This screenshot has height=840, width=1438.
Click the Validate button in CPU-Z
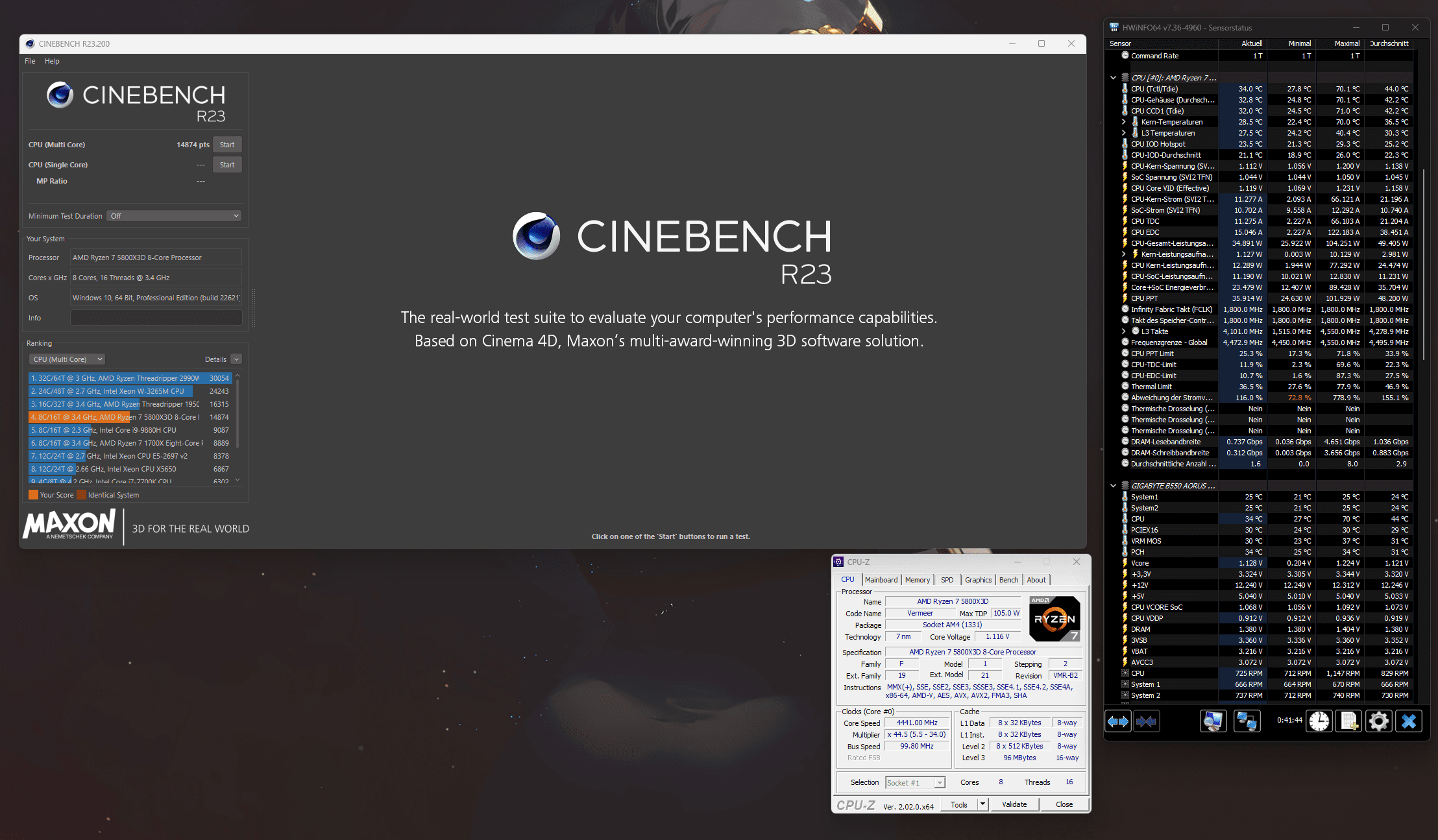point(1014,804)
